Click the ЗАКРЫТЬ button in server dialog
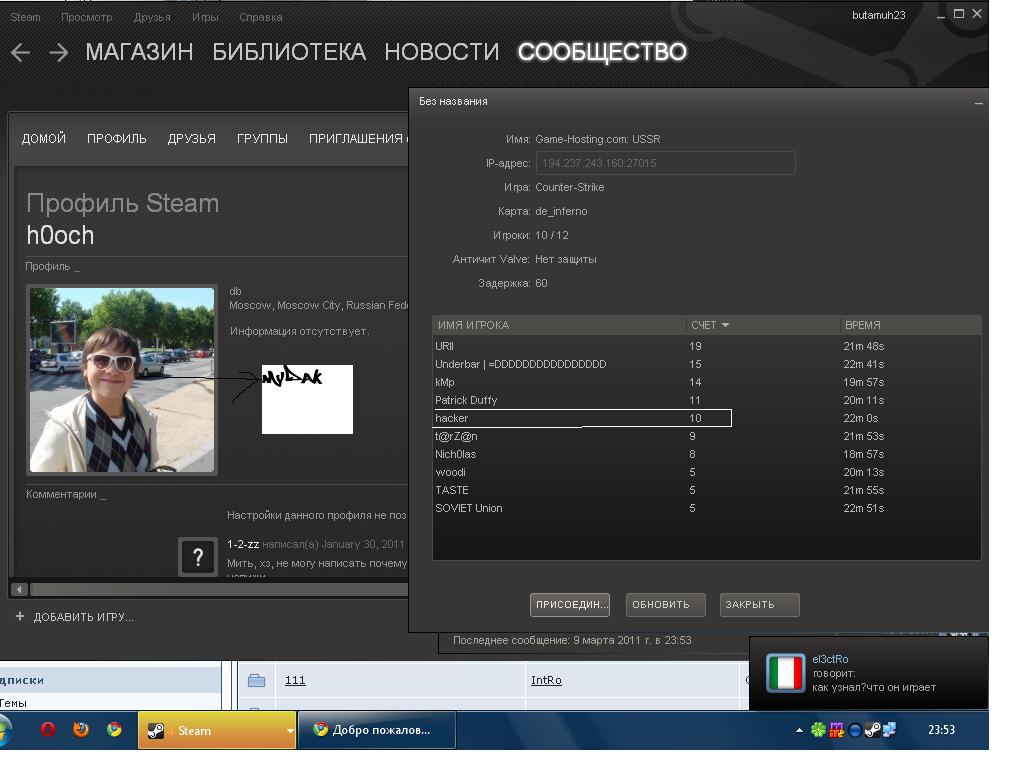This screenshot has width=1024, height=768. pyautogui.click(x=760, y=605)
